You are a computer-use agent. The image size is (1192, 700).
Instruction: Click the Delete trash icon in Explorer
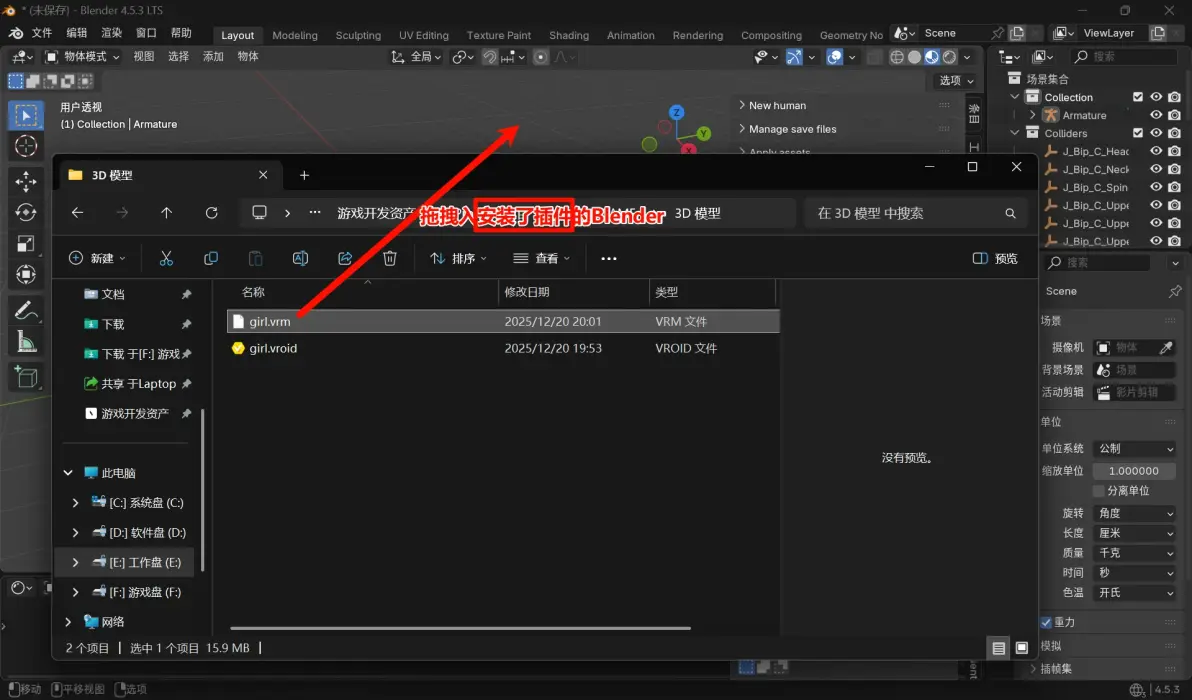click(x=390, y=258)
